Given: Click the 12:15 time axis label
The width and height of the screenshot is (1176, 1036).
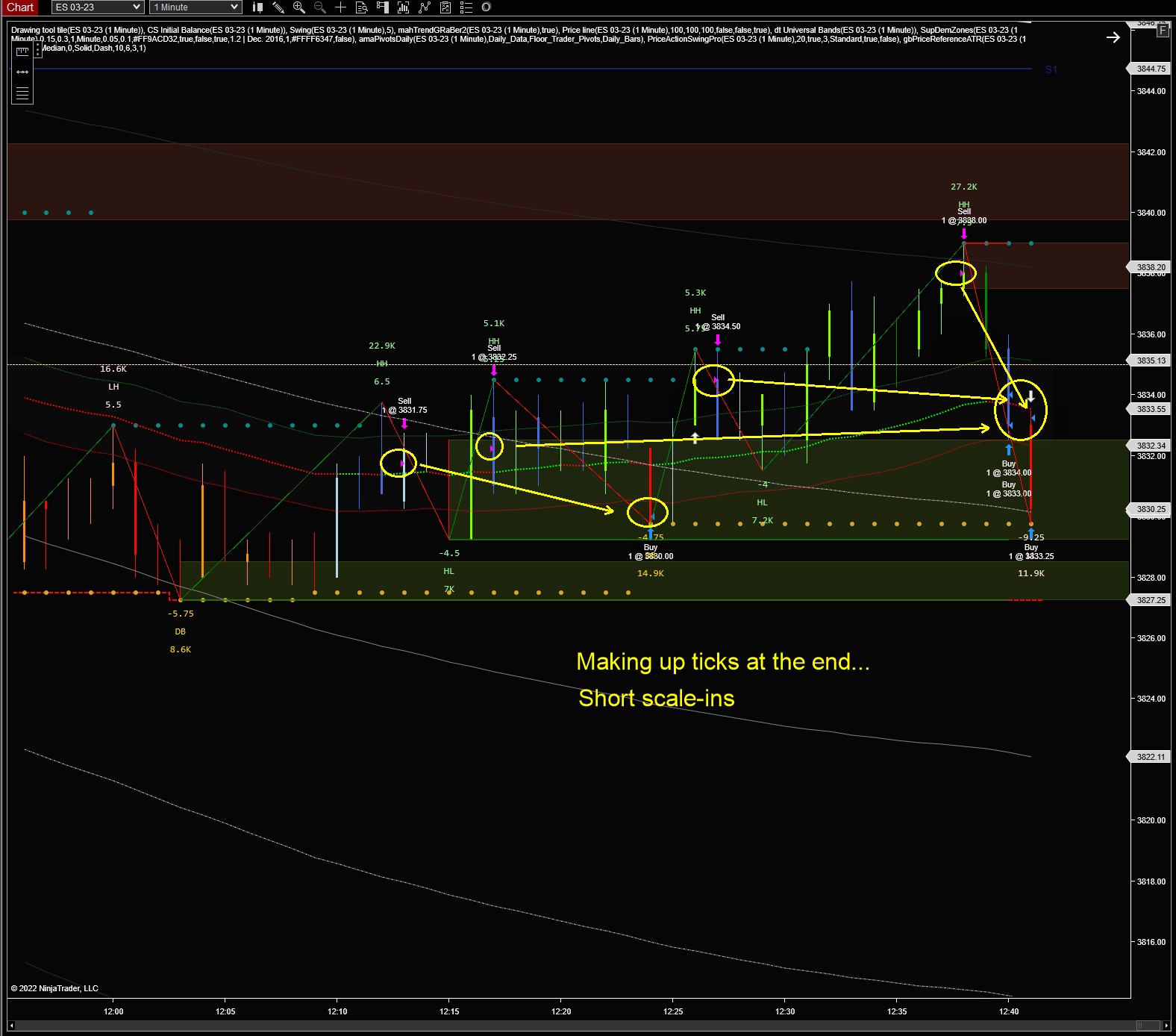Looking at the screenshot, I should [449, 1011].
